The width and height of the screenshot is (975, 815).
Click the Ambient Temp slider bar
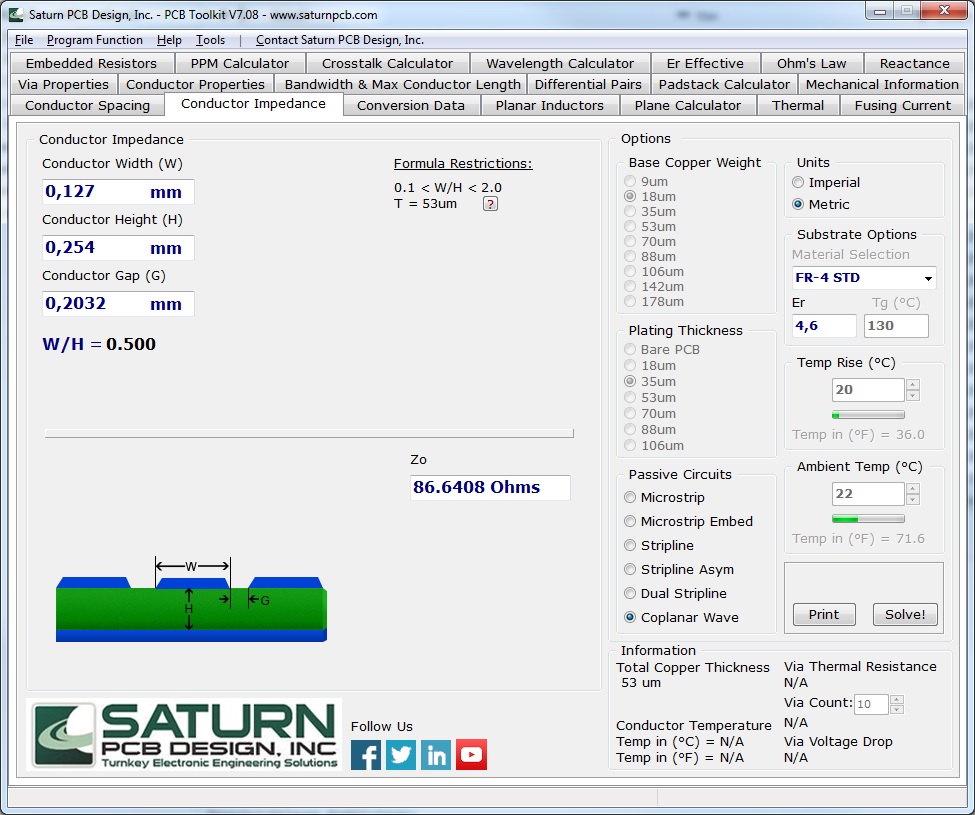pyautogui.click(x=868, y=518)
